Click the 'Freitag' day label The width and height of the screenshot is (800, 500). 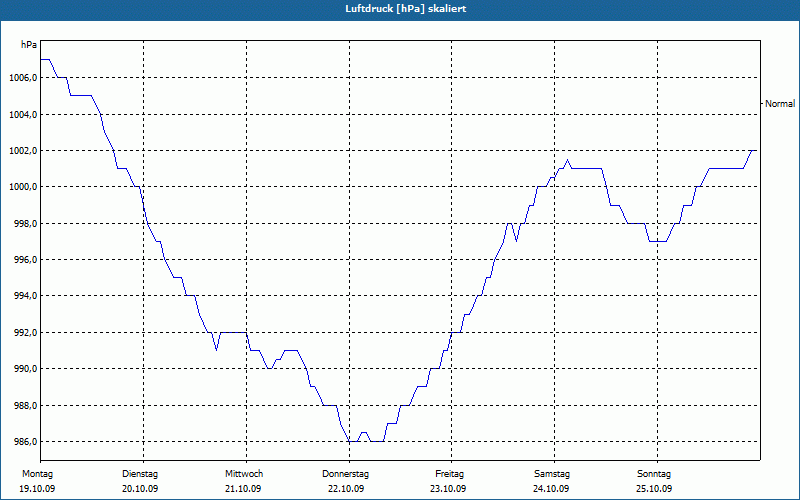pyautogui.click(x=449, y=474)
